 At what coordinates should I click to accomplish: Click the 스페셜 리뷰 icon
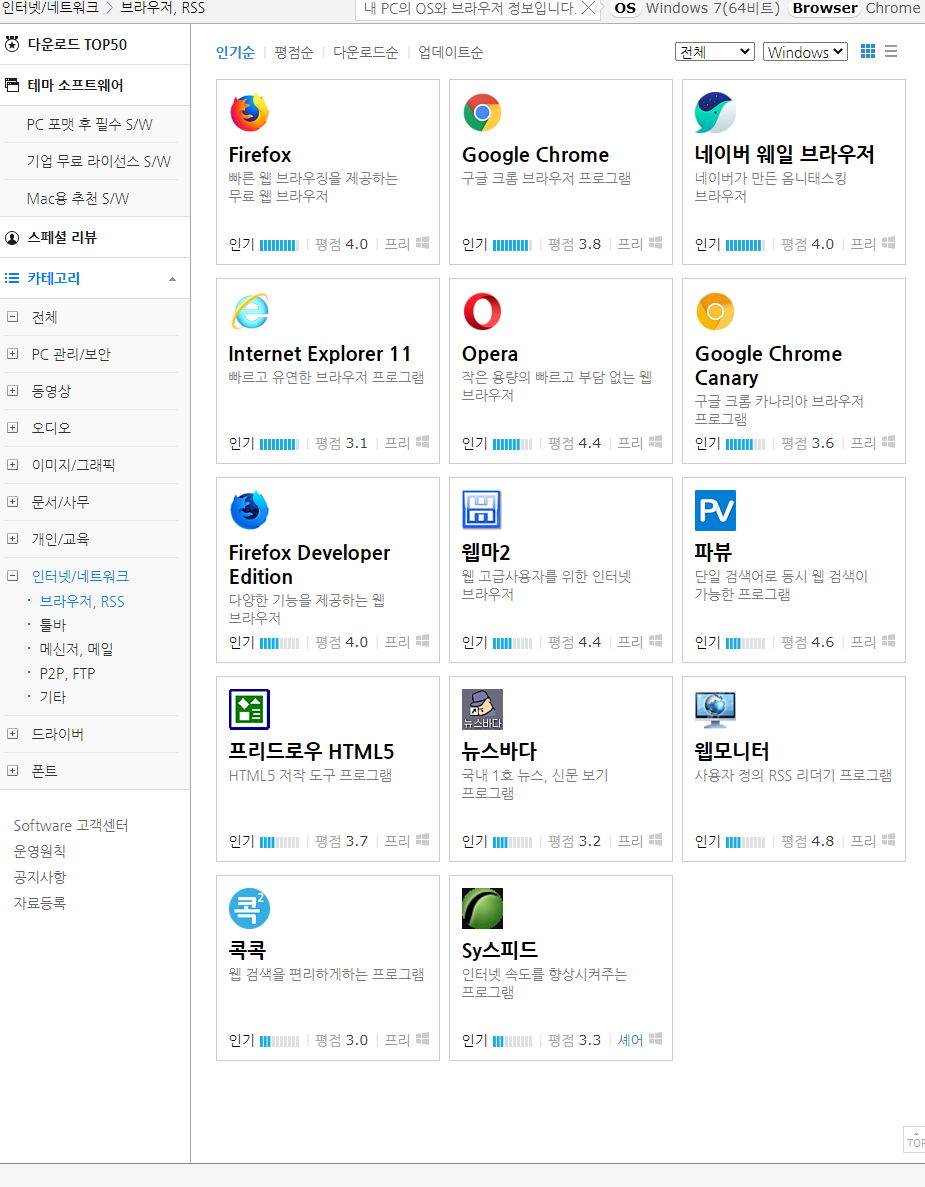(x=12, y=238)
